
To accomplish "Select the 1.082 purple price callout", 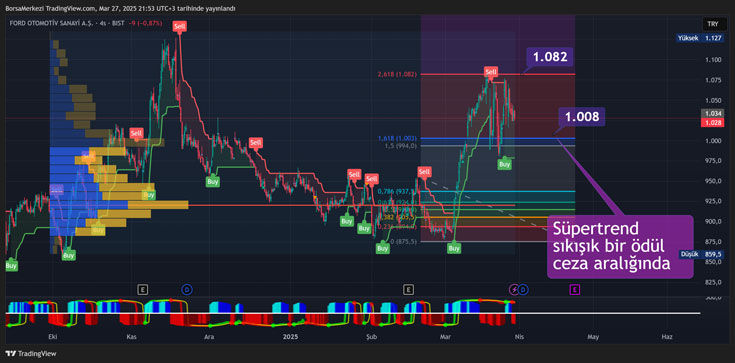I will 550,57.
